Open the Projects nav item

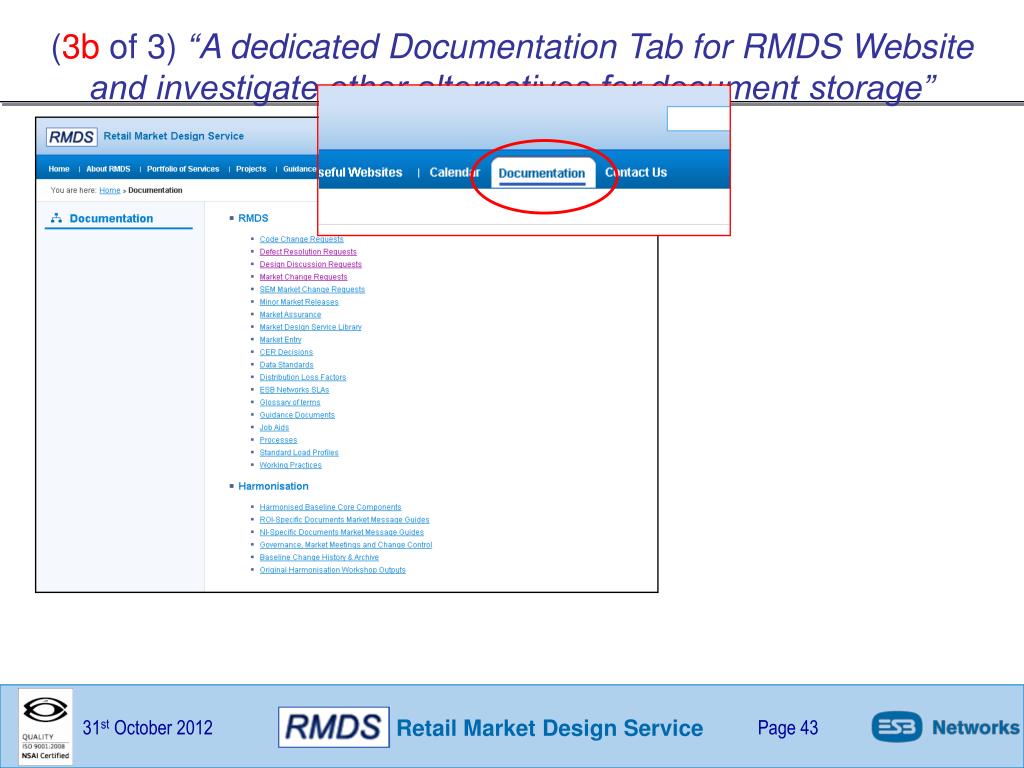(251, 169)
